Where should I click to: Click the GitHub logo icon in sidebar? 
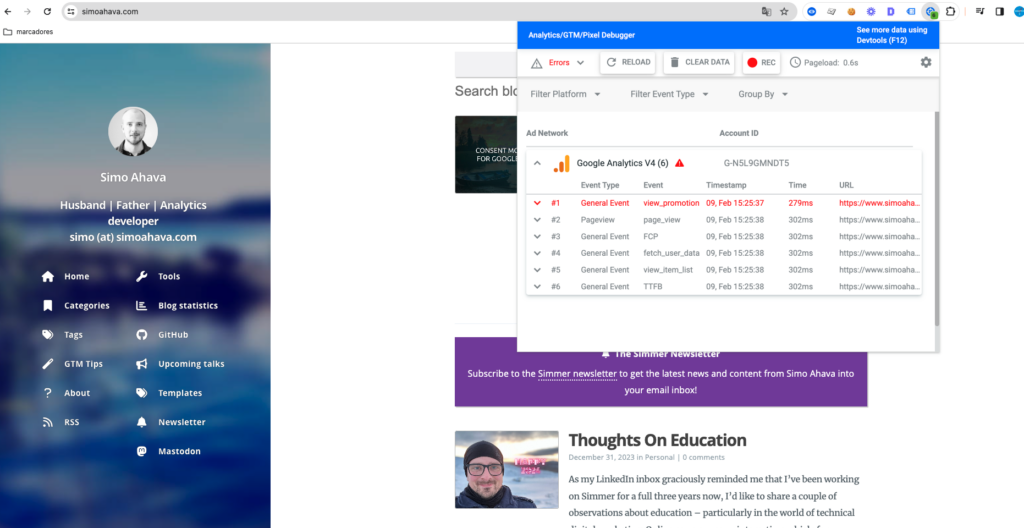tap(142, 335)
